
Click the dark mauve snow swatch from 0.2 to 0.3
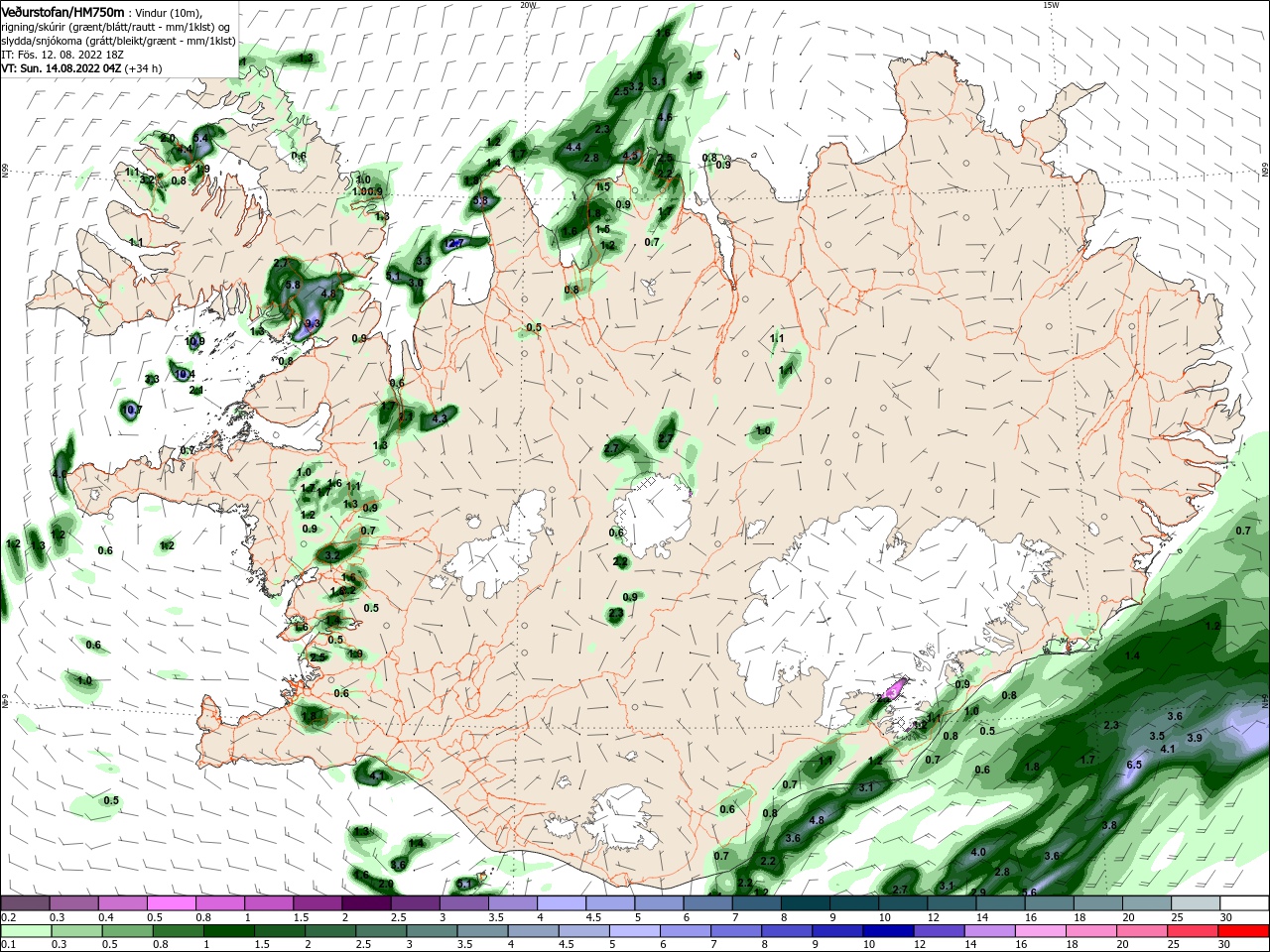[25, 903]
